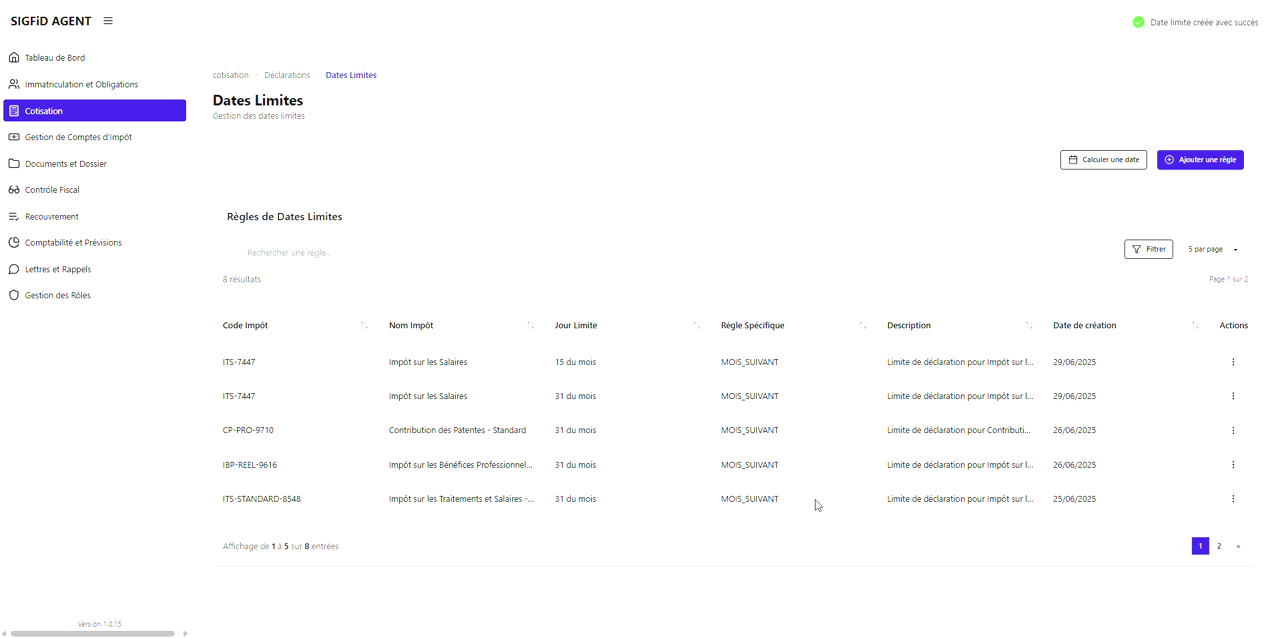The height and width of the screenshot is (638, 1280).
Task: Open the Tableau de Bord home icon
Action: [14, 58]
